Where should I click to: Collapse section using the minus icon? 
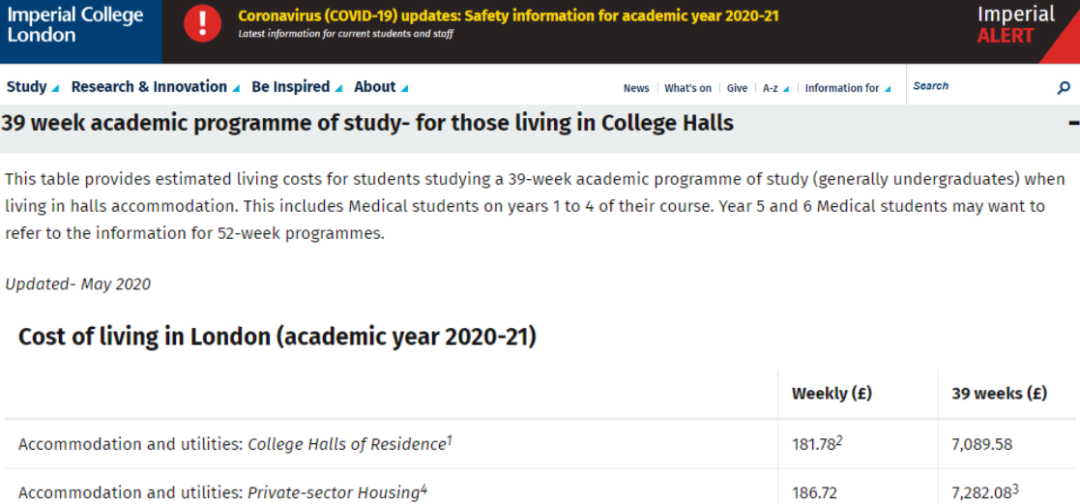click(1073, 124)
